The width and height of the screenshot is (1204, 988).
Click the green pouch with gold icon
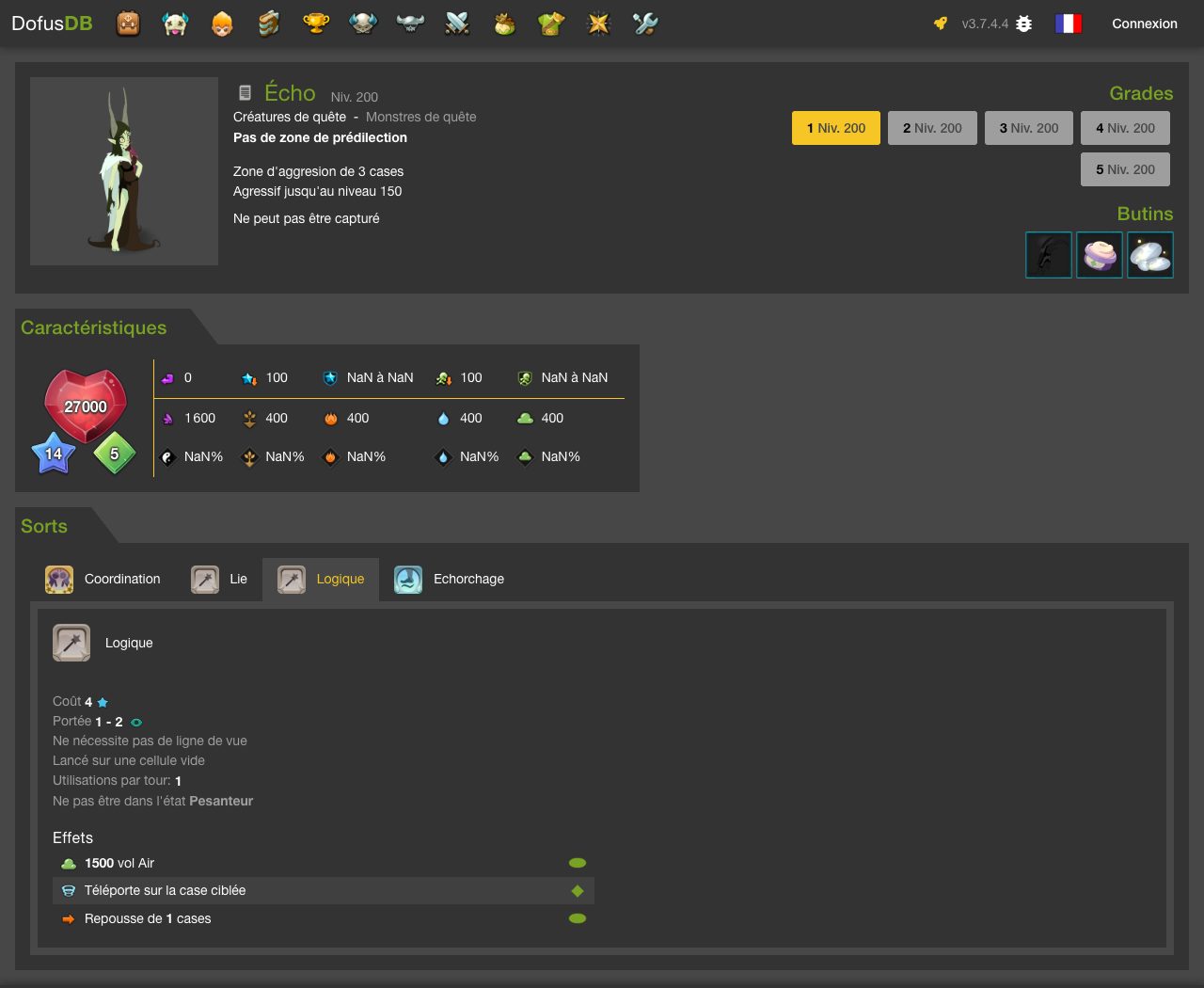pos(504,24)
